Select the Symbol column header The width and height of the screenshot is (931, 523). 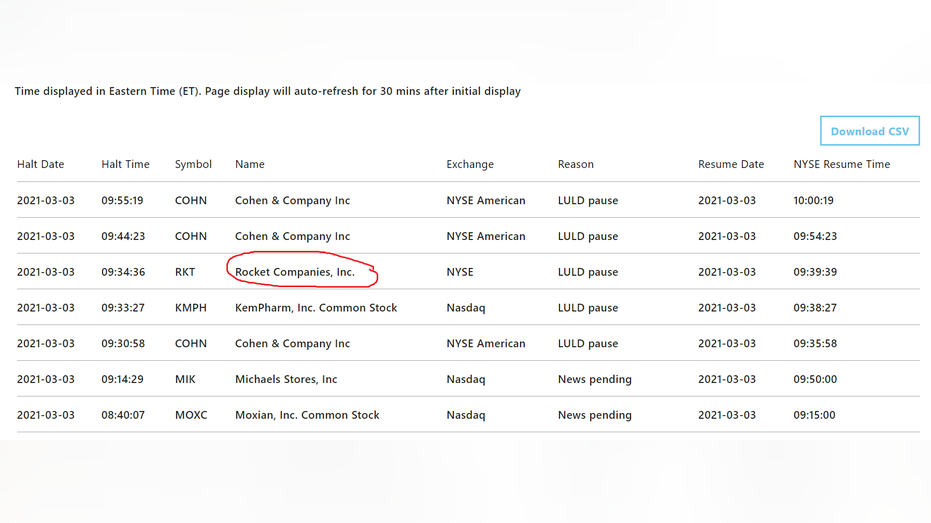[x=193, y=164]
